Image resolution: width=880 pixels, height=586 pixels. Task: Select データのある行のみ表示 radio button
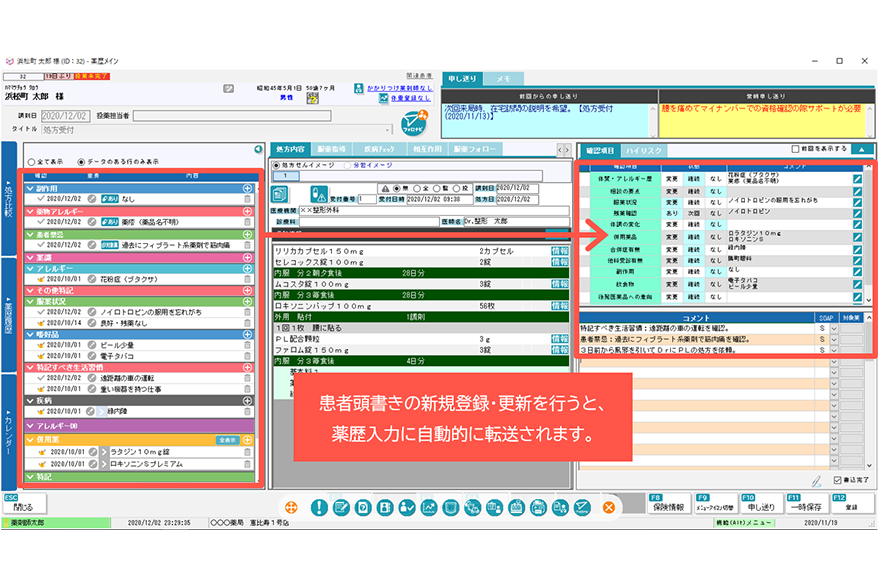[83, 161]
